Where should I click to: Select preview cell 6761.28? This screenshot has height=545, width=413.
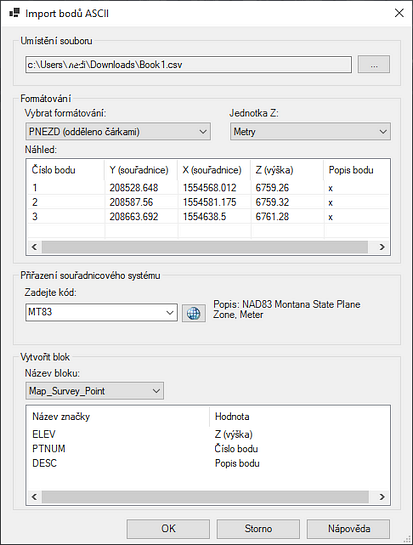[272, 217]
